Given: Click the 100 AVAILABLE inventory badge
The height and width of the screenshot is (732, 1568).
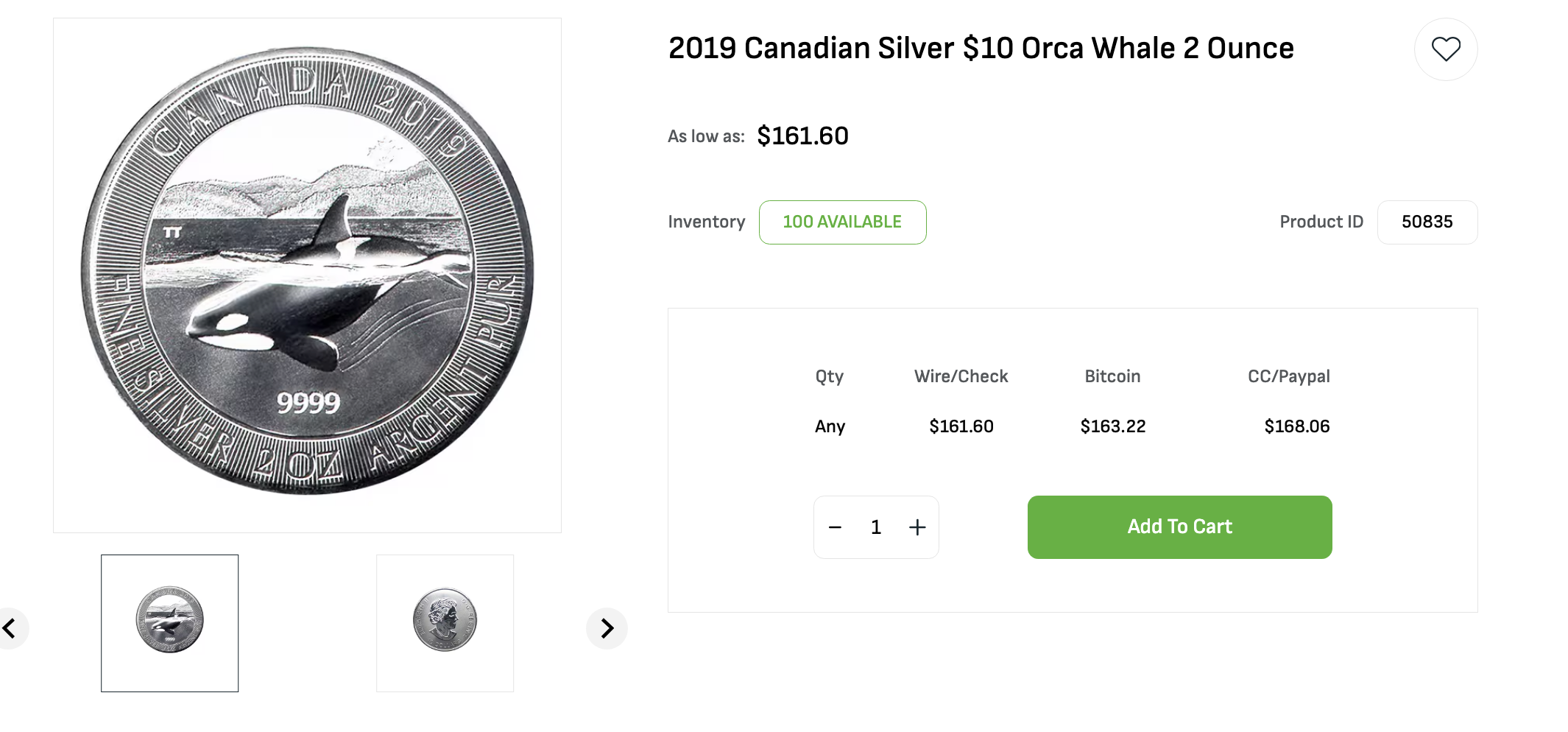Looking at the screenshot, I should click(842, 222).
